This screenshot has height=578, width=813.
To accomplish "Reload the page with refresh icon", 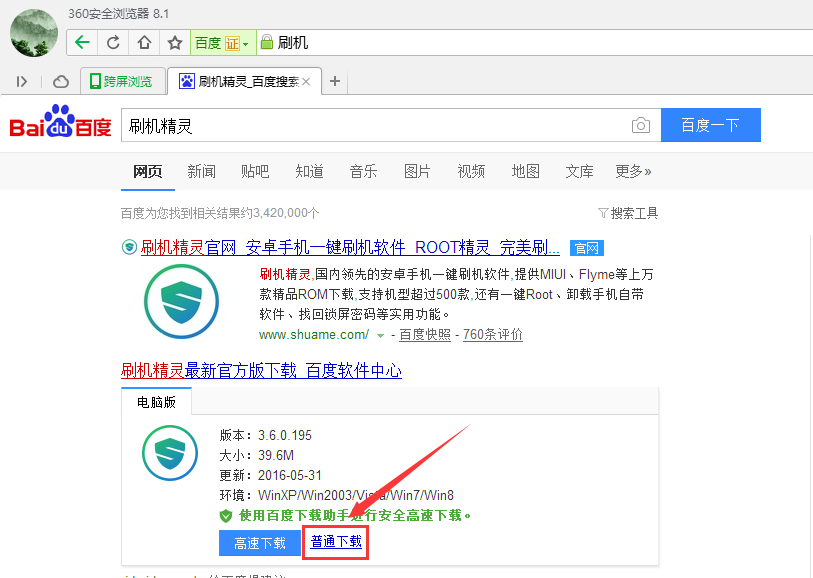I will coord(113,43).
